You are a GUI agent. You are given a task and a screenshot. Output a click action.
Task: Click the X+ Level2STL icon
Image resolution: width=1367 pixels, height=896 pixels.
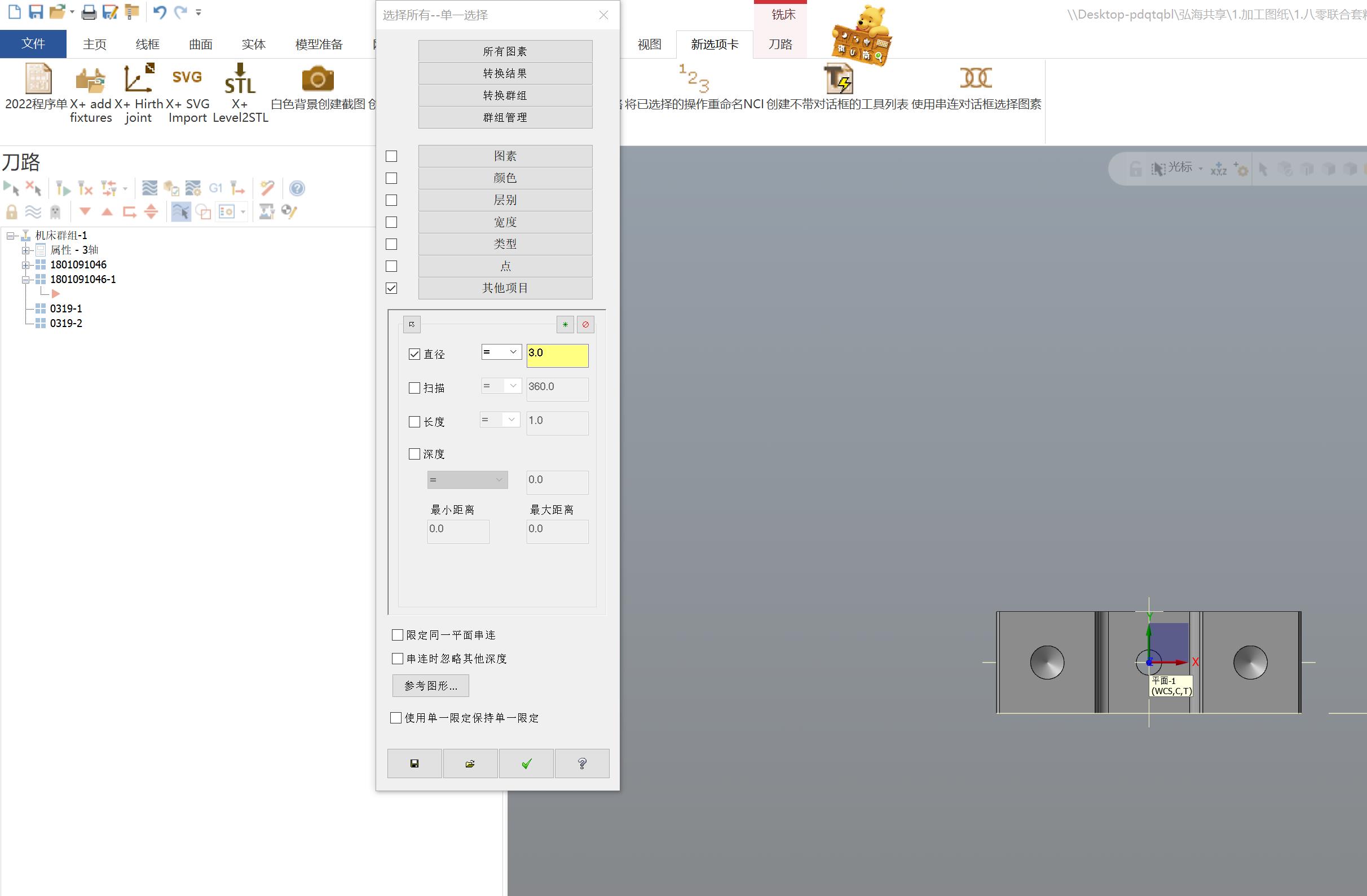[x=240, y=80]
